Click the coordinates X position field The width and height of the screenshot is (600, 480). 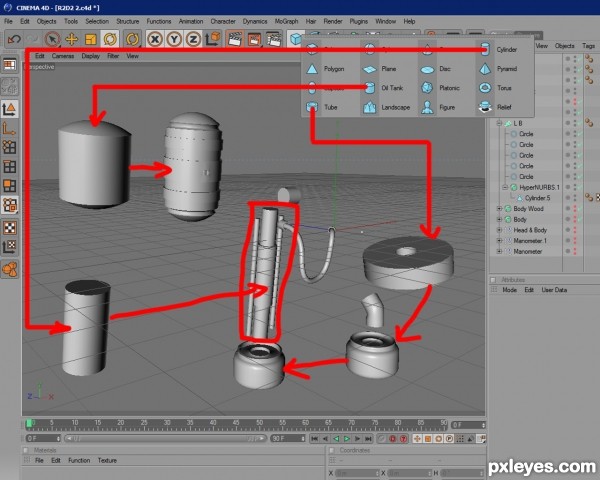click(x=357, y=473)
